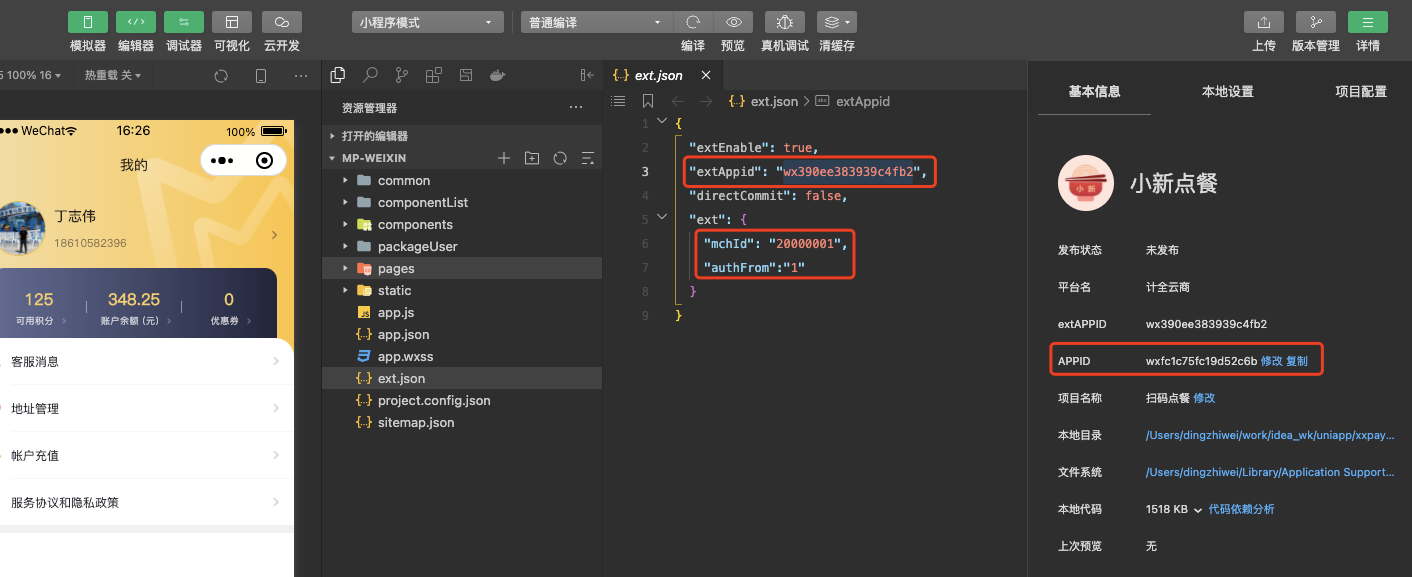Open the 资源管理器 more actions menu
Viewport: 1412px width, 577px height.
[x=576, y=108]
